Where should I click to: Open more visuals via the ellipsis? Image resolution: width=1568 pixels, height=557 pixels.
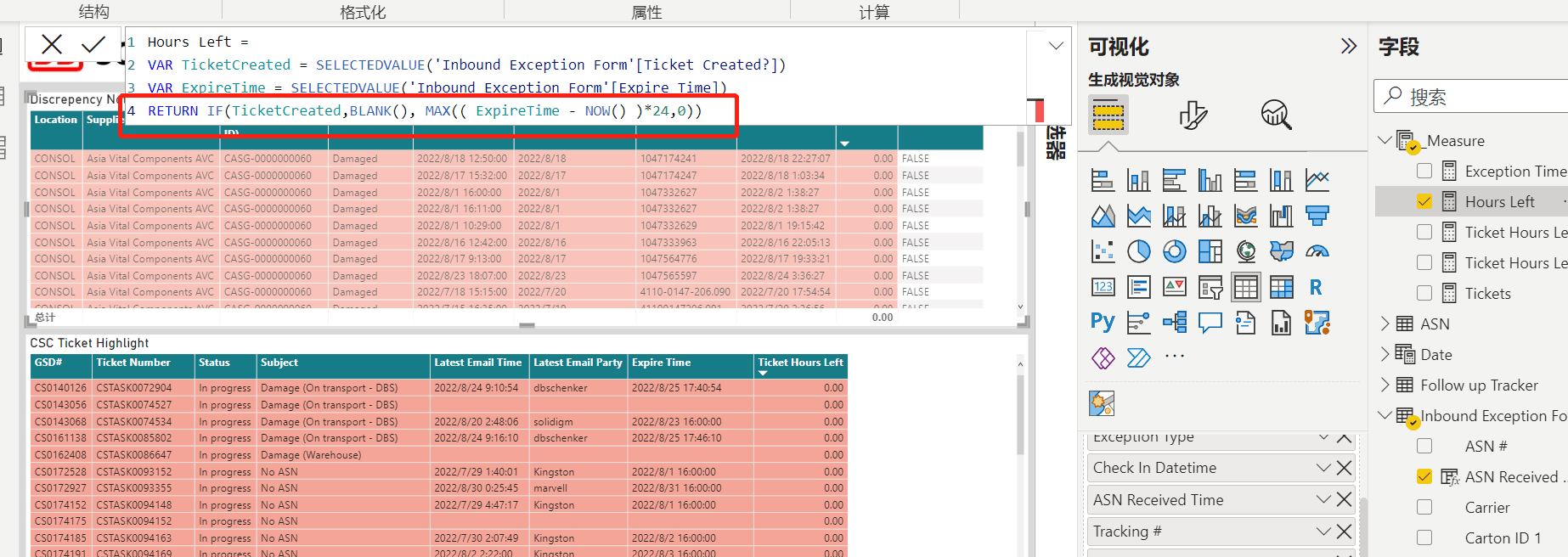[x=1175, y=356]
